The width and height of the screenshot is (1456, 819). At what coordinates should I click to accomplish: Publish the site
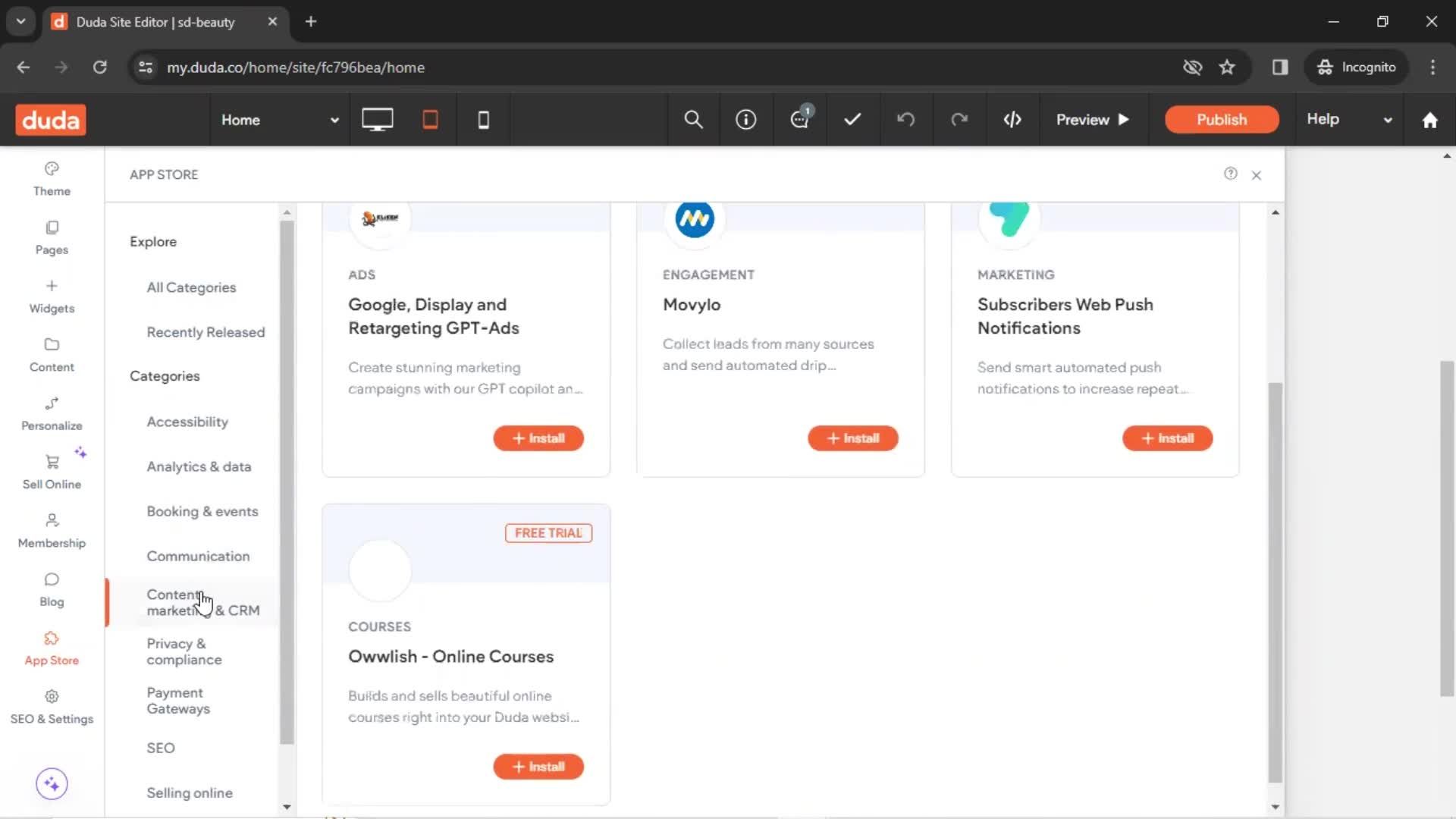(1222, 120)
